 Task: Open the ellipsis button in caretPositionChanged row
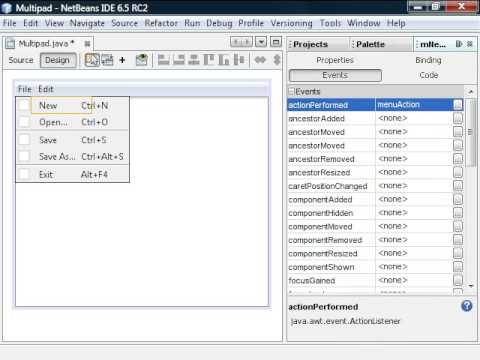click(x=458, y=186)
